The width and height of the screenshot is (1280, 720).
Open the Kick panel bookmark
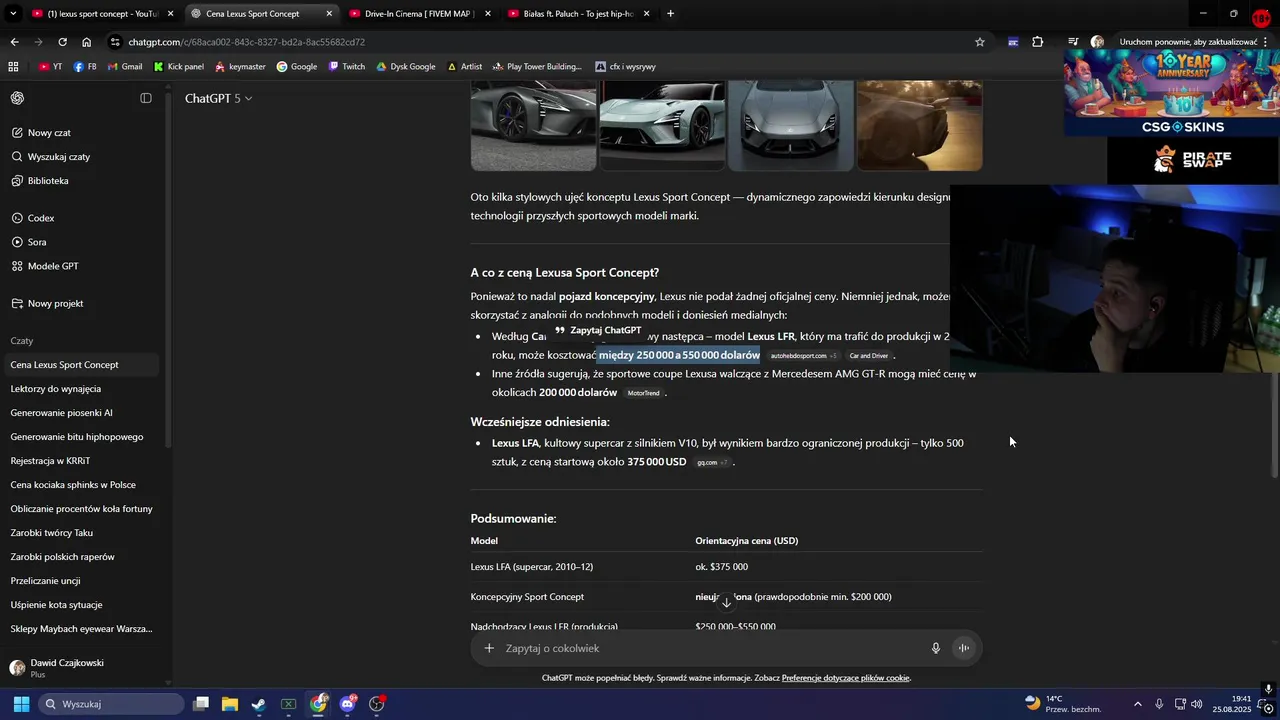coord(179,66)
